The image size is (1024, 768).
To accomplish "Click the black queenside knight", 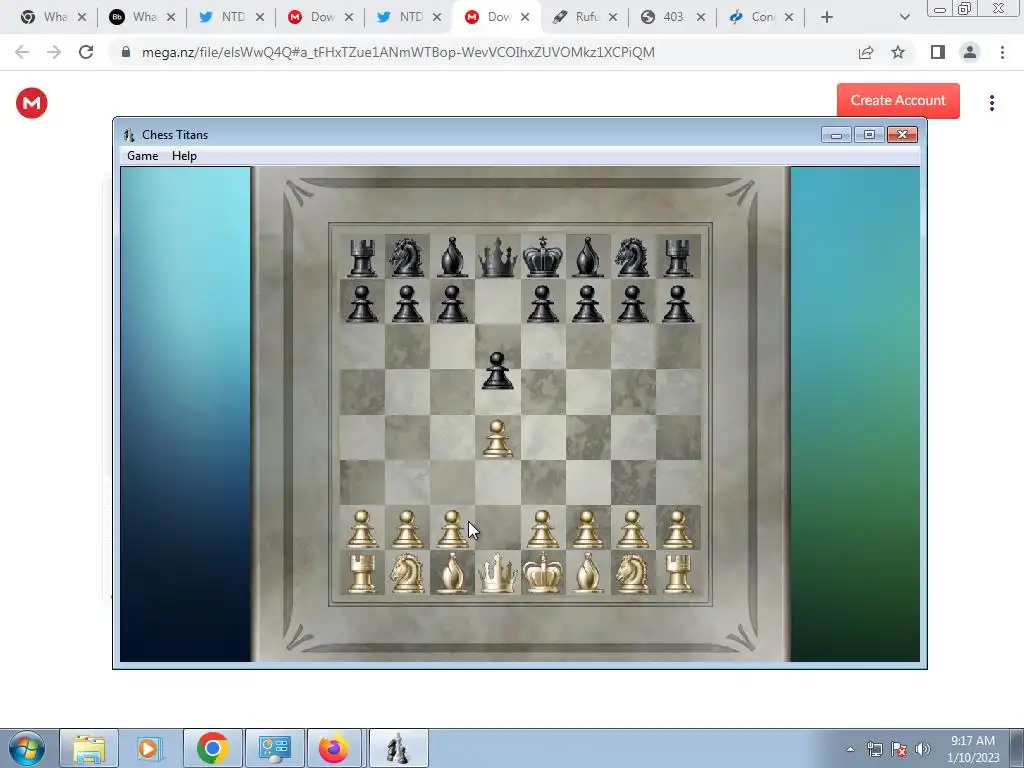I will (x=407, y=257).
